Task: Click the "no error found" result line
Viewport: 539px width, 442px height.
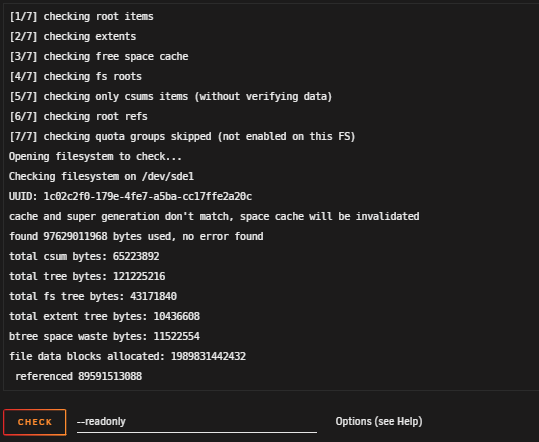Action: pos(136,236)
